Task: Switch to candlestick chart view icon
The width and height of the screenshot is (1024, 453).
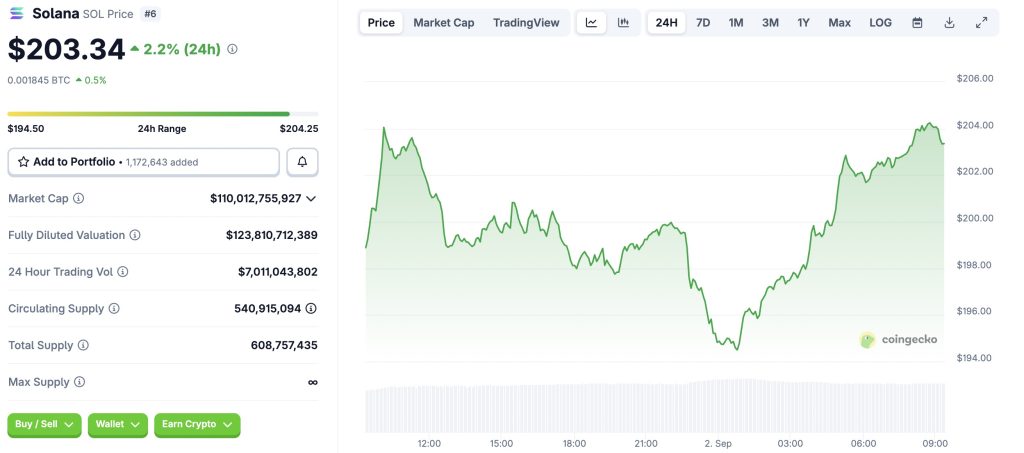Action: tap(623, 22)
